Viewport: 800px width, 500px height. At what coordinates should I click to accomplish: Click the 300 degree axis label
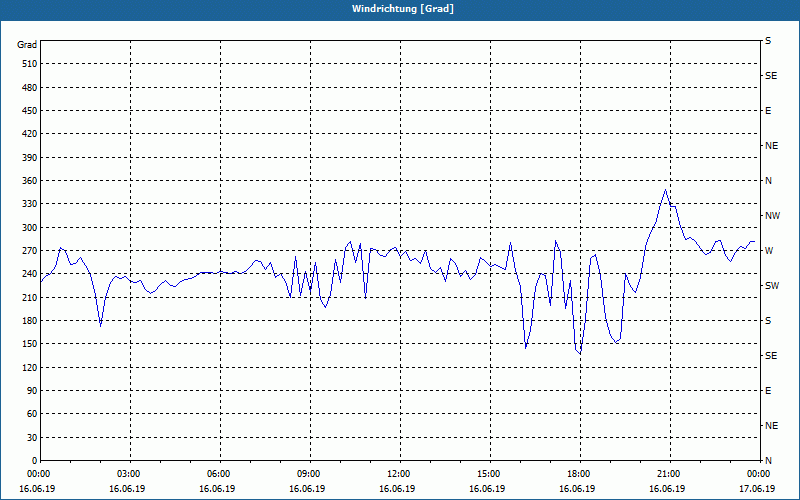point(30,228)
